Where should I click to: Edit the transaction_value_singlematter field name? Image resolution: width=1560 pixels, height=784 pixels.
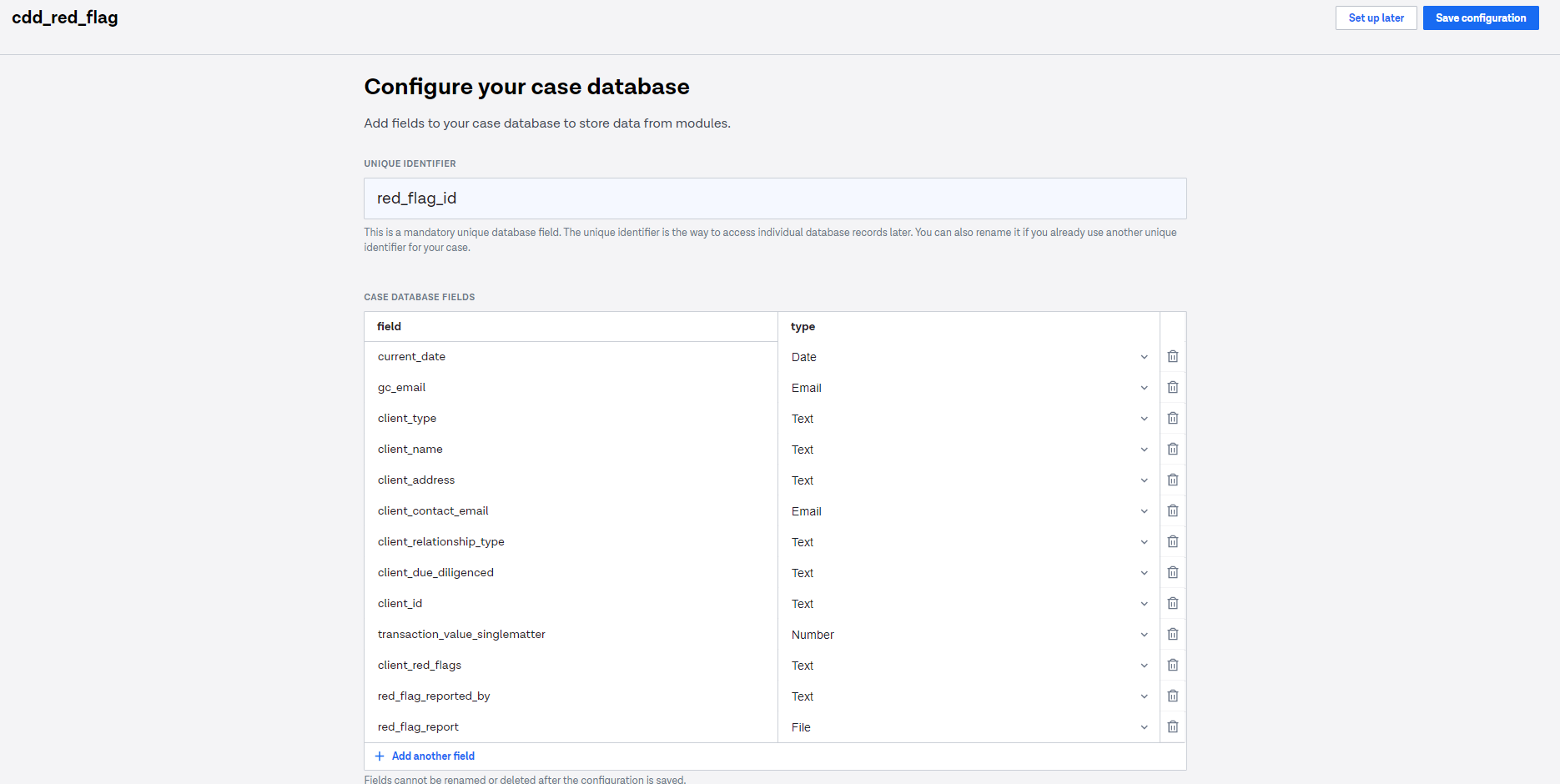[571, 634]
